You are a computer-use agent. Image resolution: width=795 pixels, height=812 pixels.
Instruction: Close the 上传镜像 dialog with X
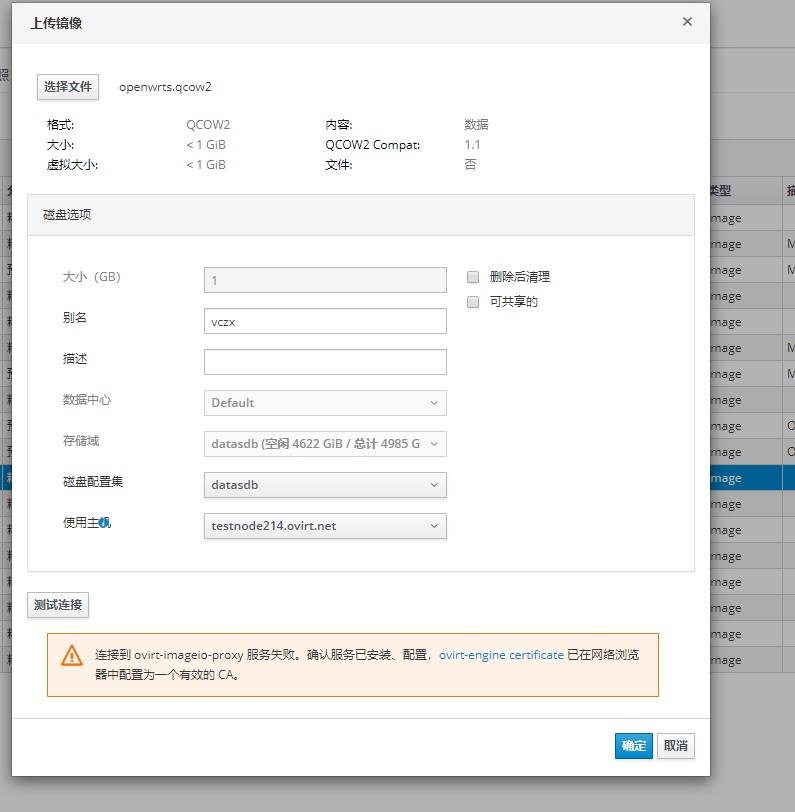687,22
